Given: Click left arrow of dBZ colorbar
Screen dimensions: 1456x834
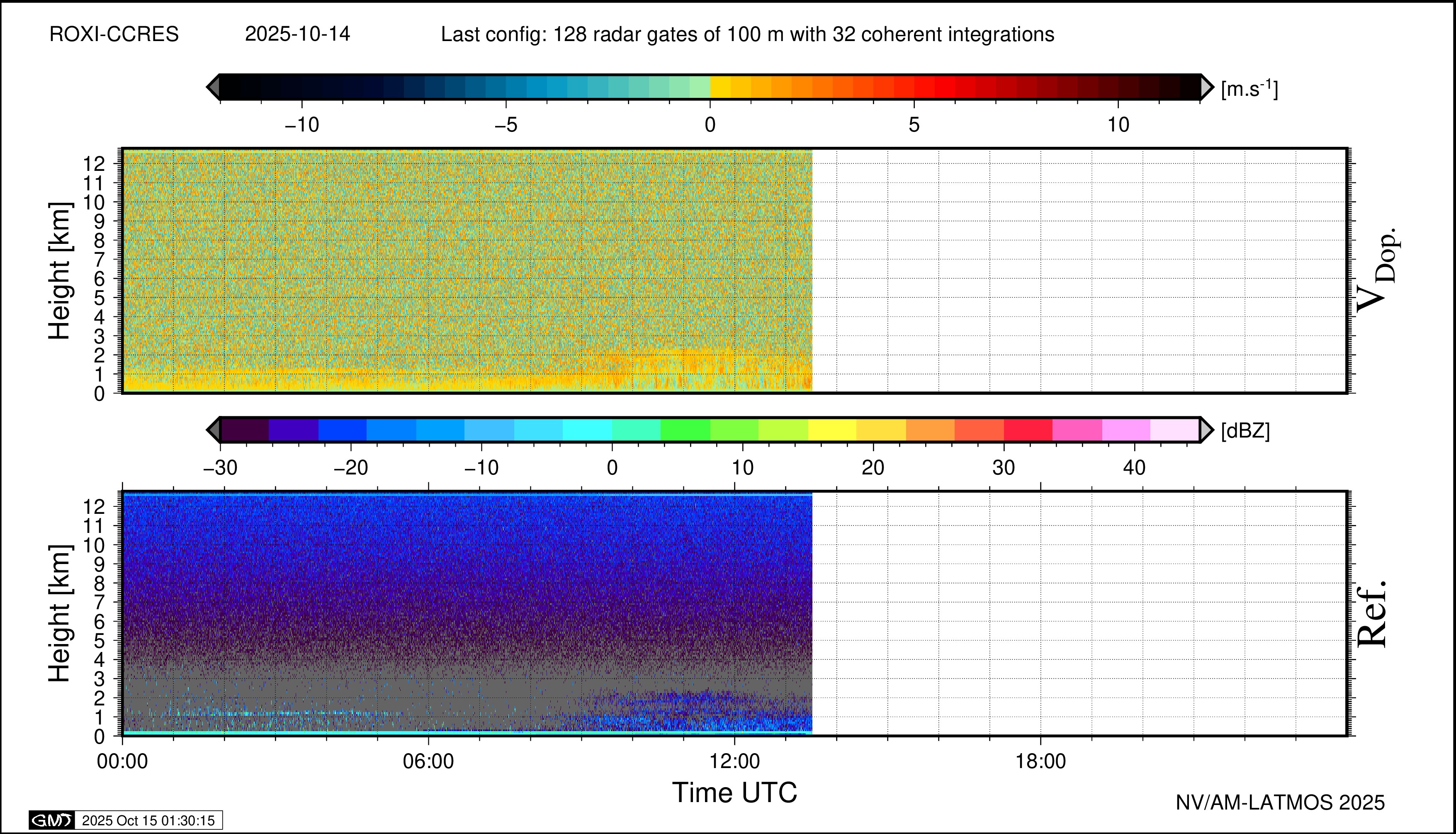Looking at the screenshot, I should coord(213,430).
